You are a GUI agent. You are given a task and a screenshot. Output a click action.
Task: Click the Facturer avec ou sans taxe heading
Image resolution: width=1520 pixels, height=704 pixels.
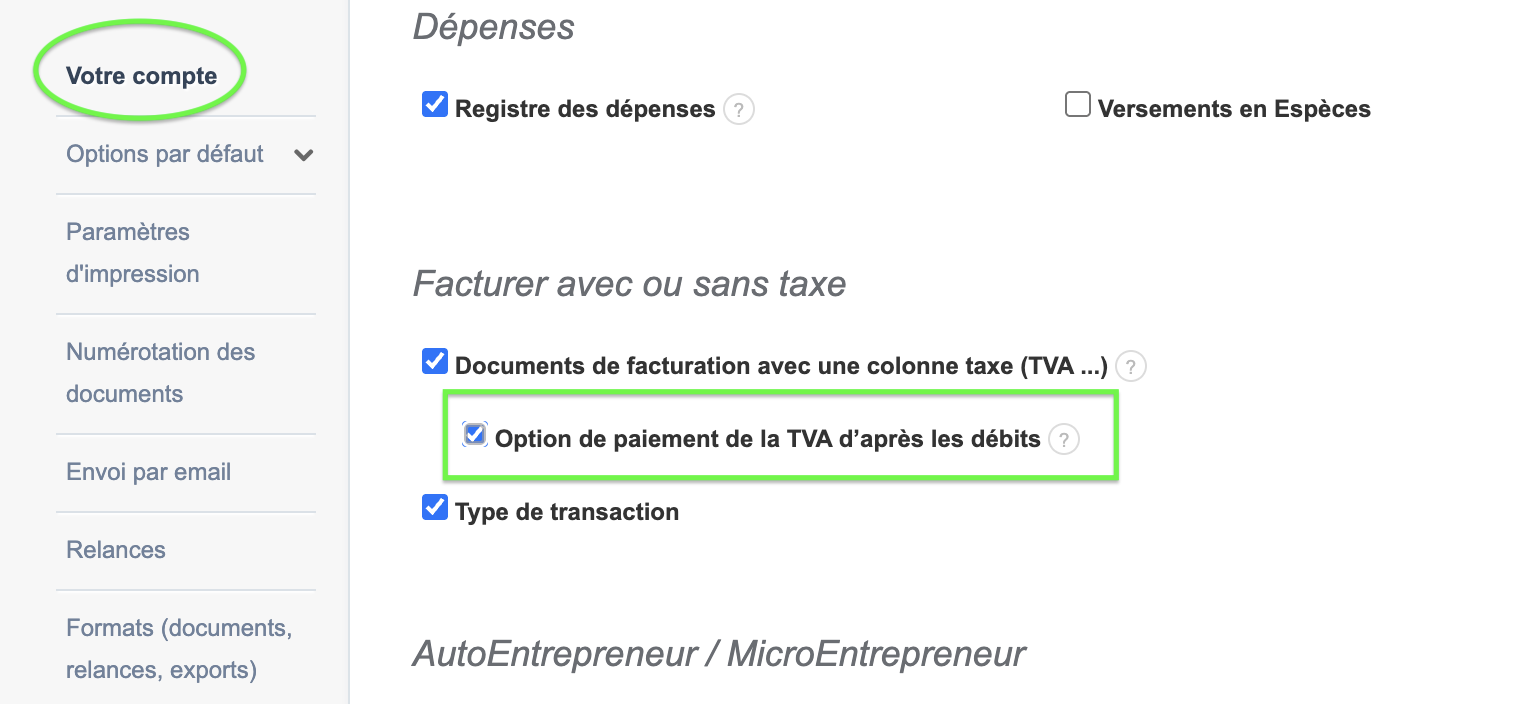point(629,284)
